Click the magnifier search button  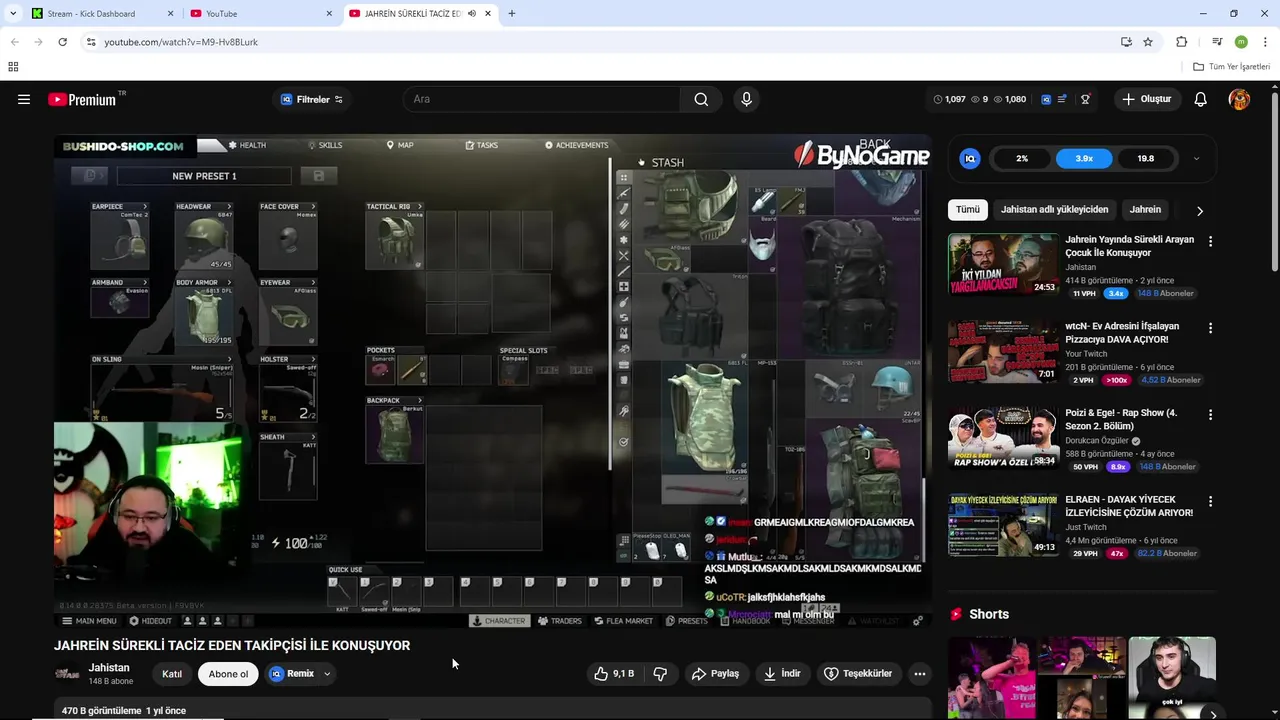click(701, 99)
